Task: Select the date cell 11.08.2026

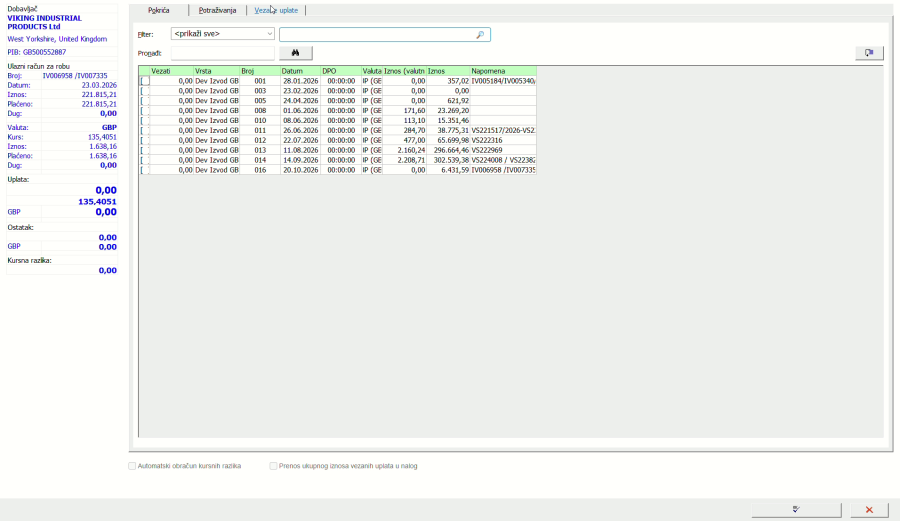Action: point(300,150)
